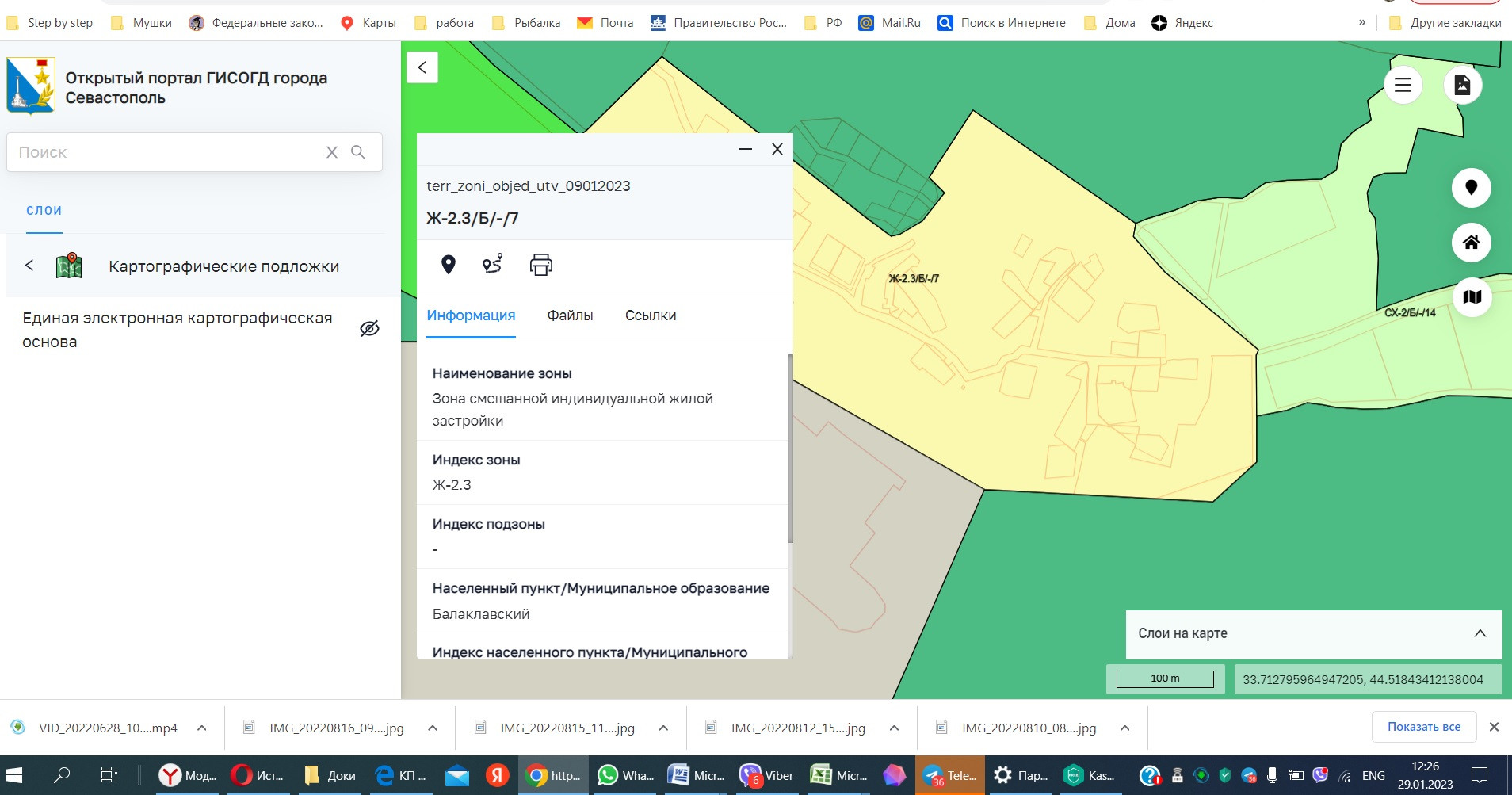This screenshot has width=1512, height=795.
Task: Open the options arrow for IMG_20220816_09....jpg
Action: [433, 728]
